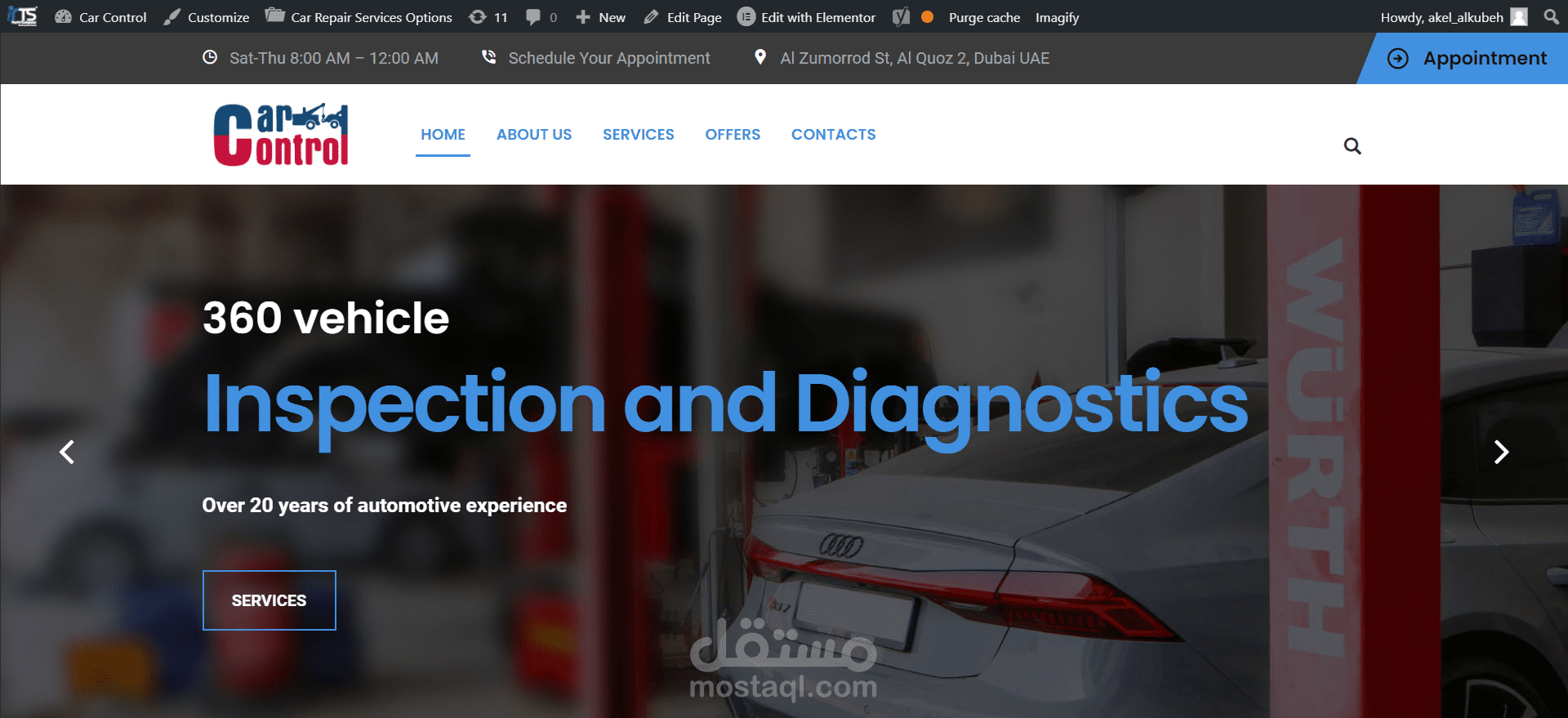This screenshot has height=718, width=1568.
Task: Open the comments bubble icon
Action: (x=533, y=17)
